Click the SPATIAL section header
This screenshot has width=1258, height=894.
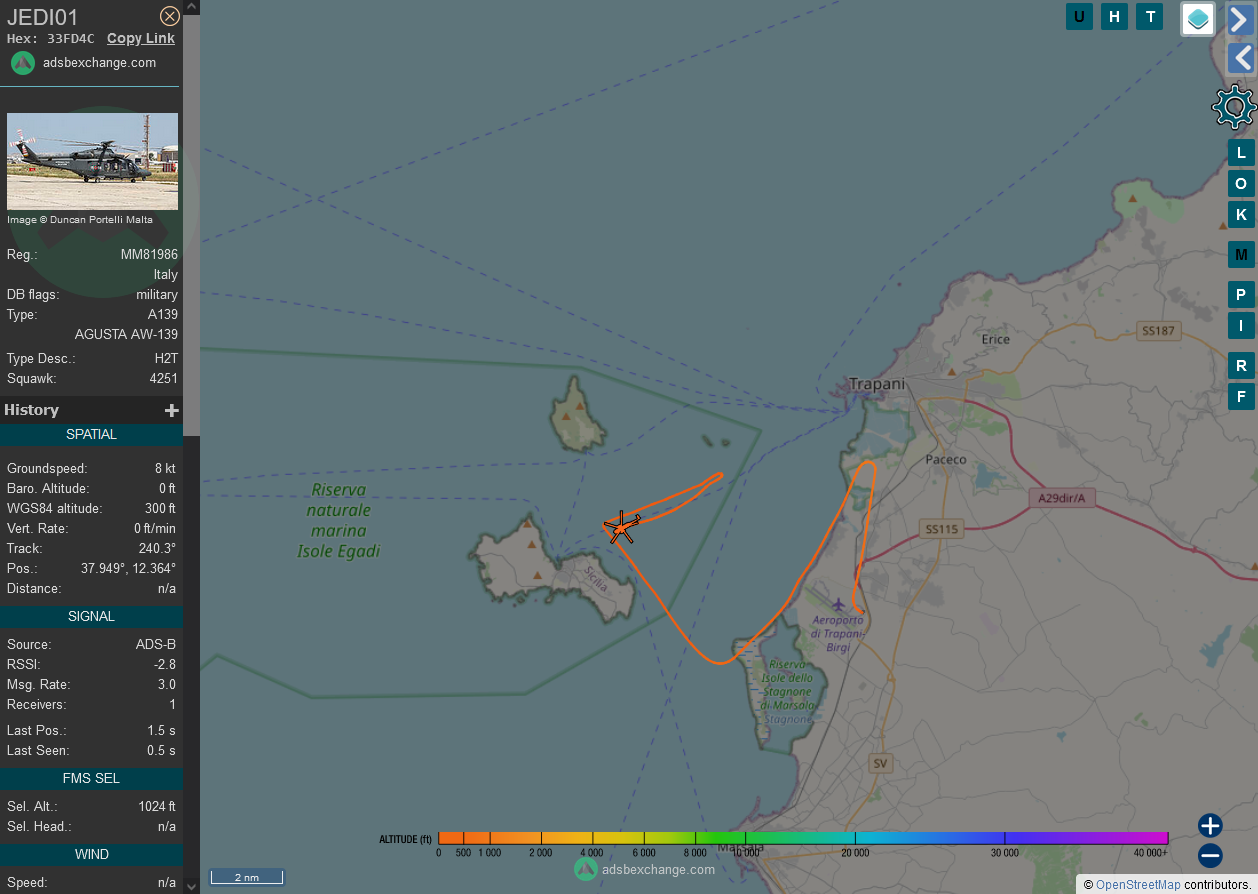tap(91, 435)
